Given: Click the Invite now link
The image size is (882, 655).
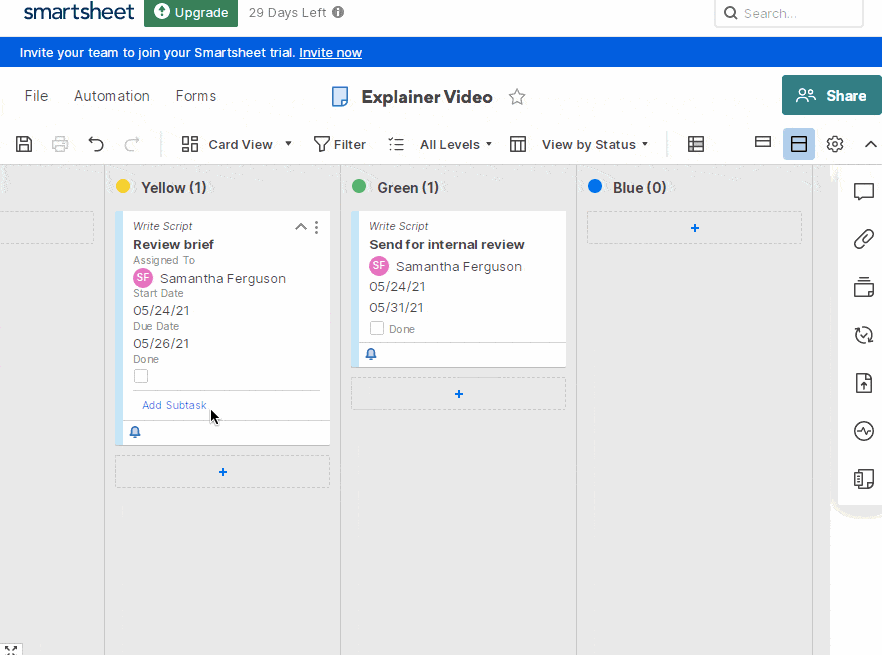Looking at the screenshot, I should pyautogui.click(x=330, y=52).
